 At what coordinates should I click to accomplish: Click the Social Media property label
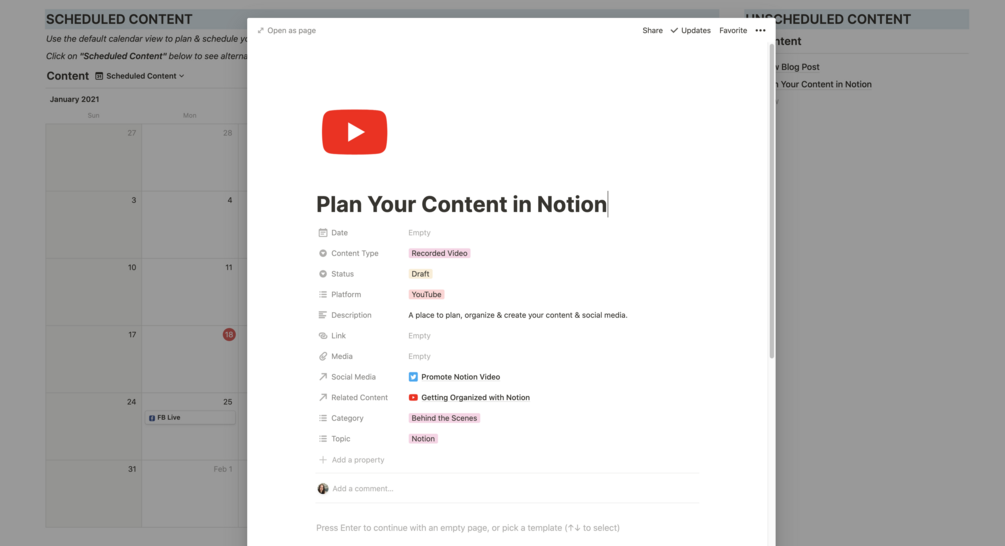pos(353,377)
